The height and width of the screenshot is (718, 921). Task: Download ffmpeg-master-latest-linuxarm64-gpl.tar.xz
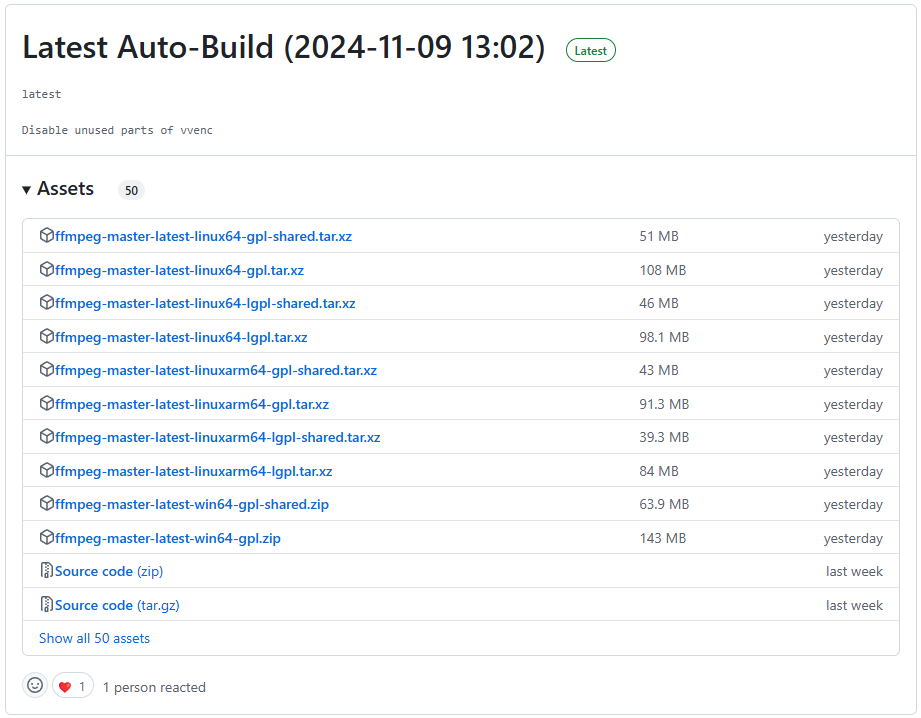point(191,404)
